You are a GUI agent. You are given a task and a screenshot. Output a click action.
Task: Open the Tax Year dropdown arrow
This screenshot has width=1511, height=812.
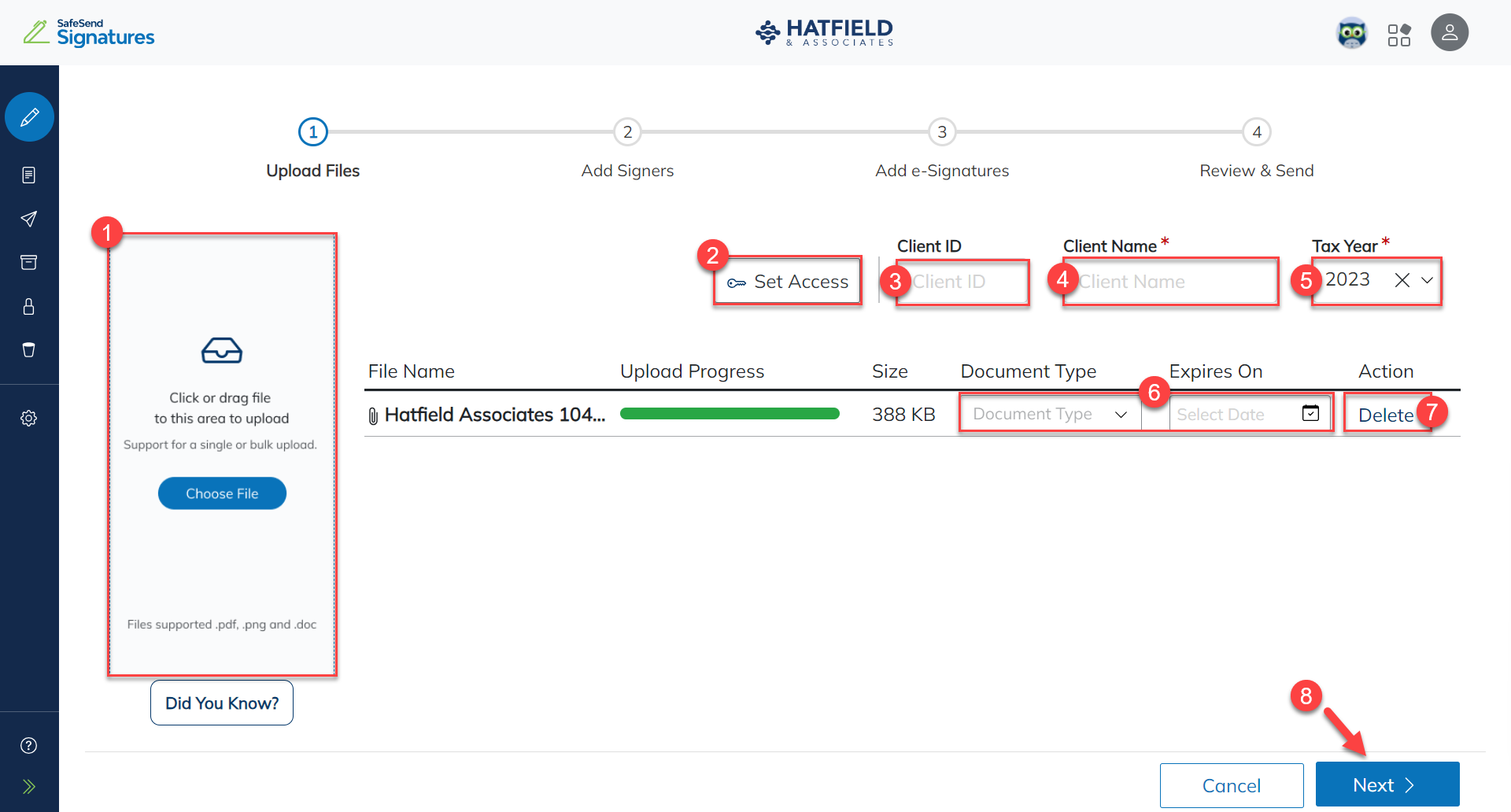[x=1427, y=280]
